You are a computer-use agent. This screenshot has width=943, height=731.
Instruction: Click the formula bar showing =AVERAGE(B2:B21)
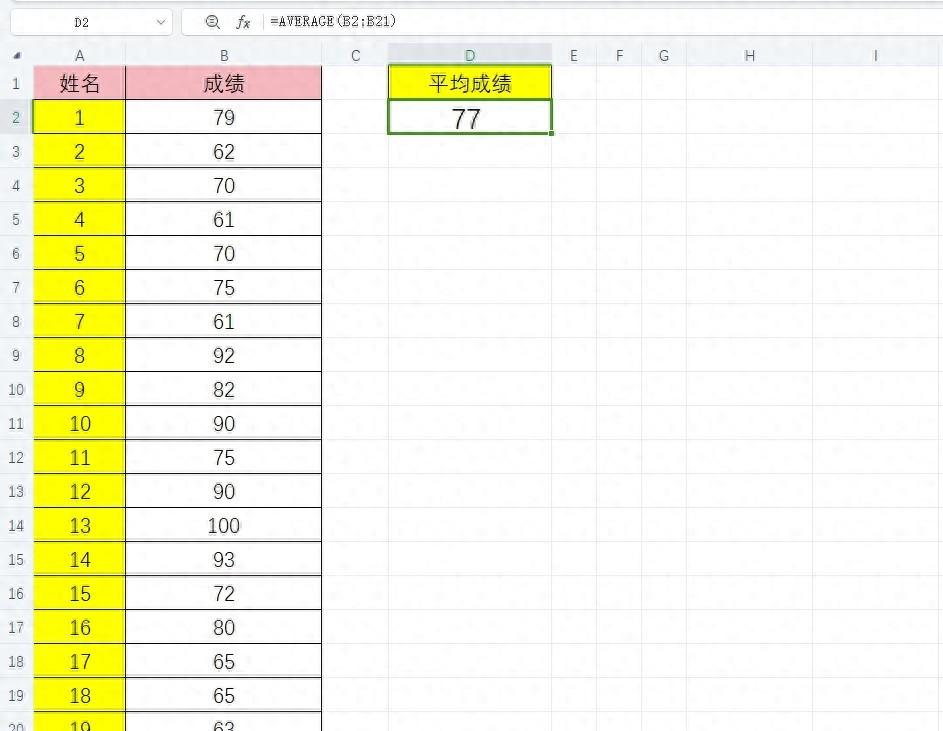[x=562, y=22]
